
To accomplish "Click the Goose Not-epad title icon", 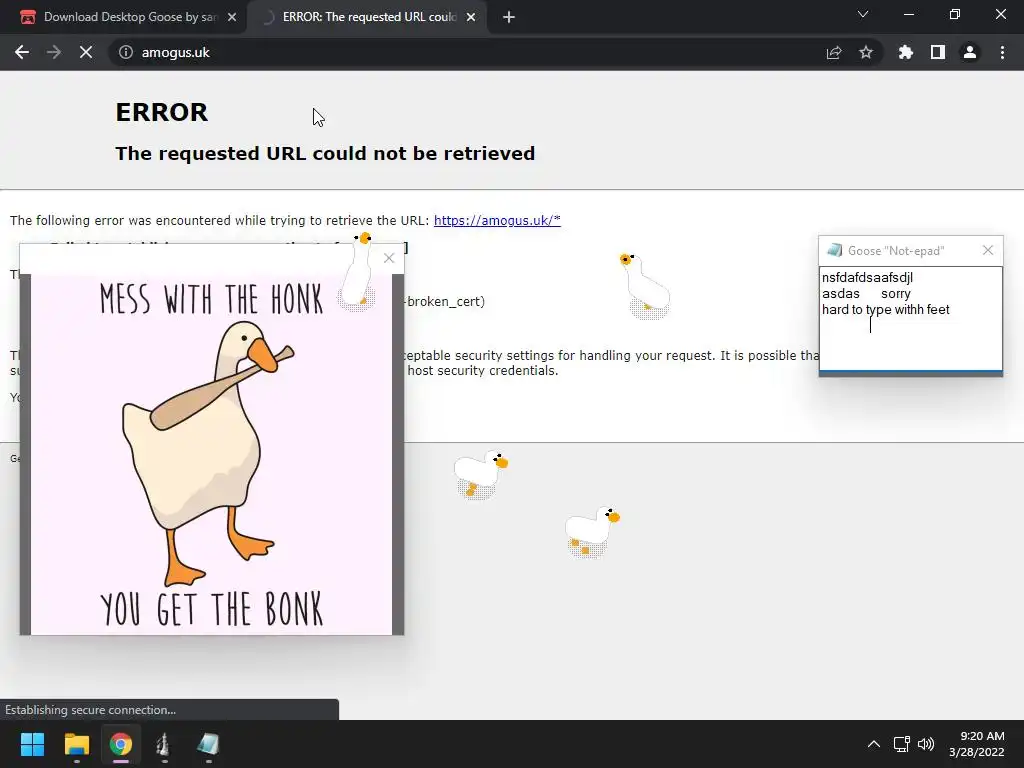I will (x=835, y=250).
